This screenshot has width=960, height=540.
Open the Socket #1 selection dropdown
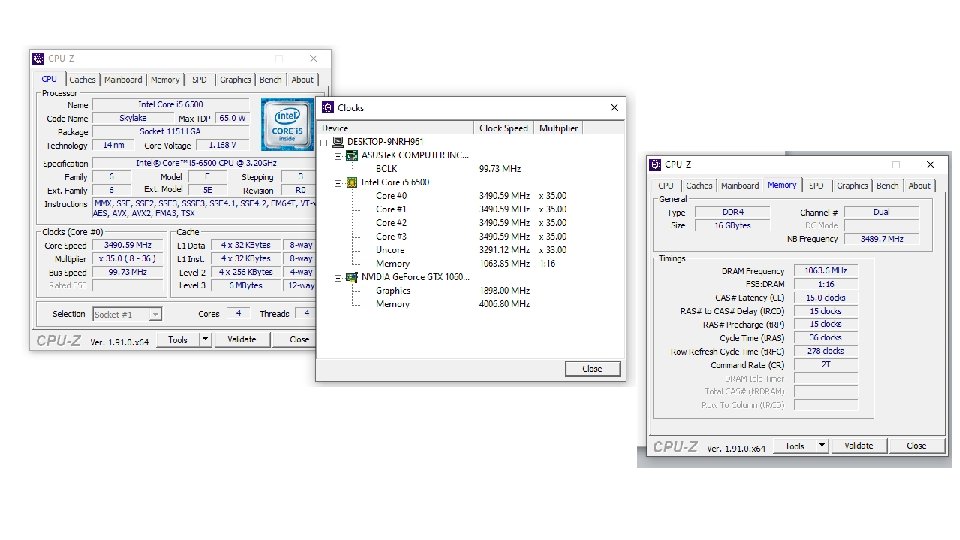156,315
